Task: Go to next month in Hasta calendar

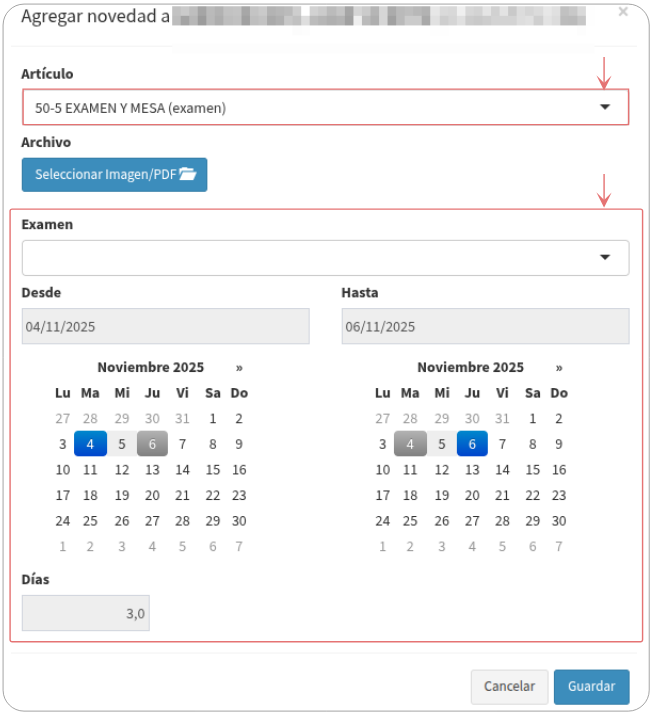Action: click(x=559, y=367)
